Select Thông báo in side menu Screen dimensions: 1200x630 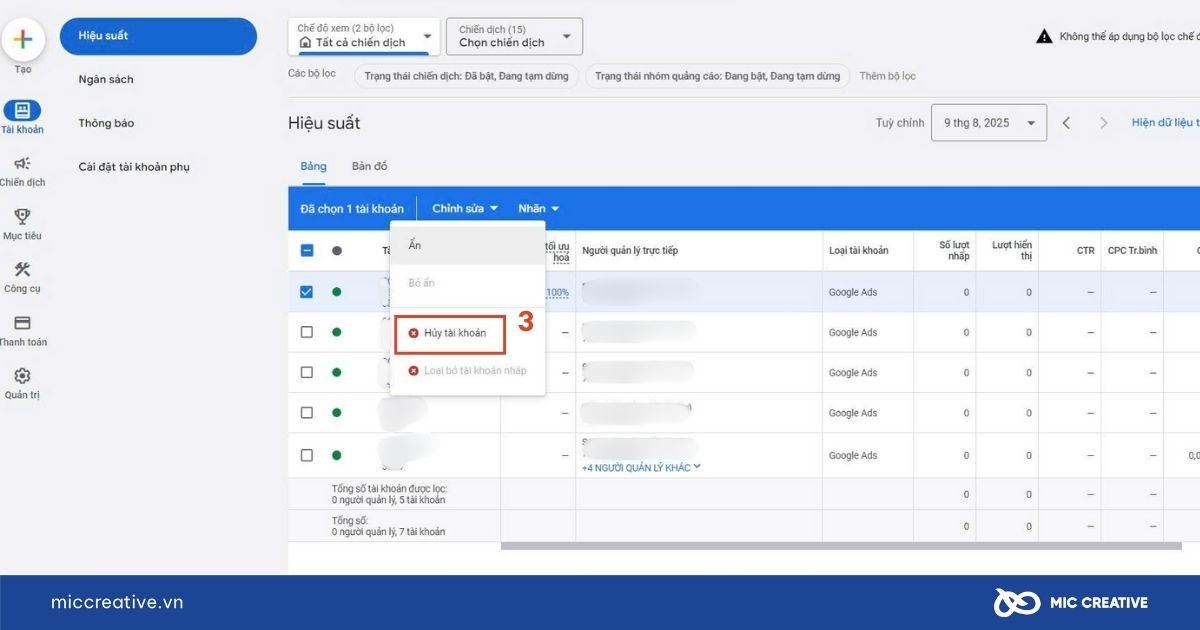click(x=106, y=123)
